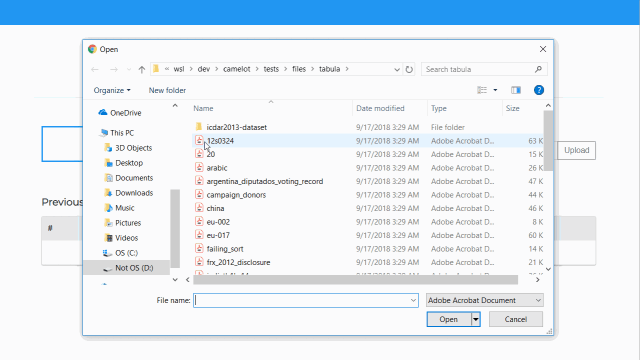
Task: Select file frx_2012_disclosure
Action: (367, 262)
